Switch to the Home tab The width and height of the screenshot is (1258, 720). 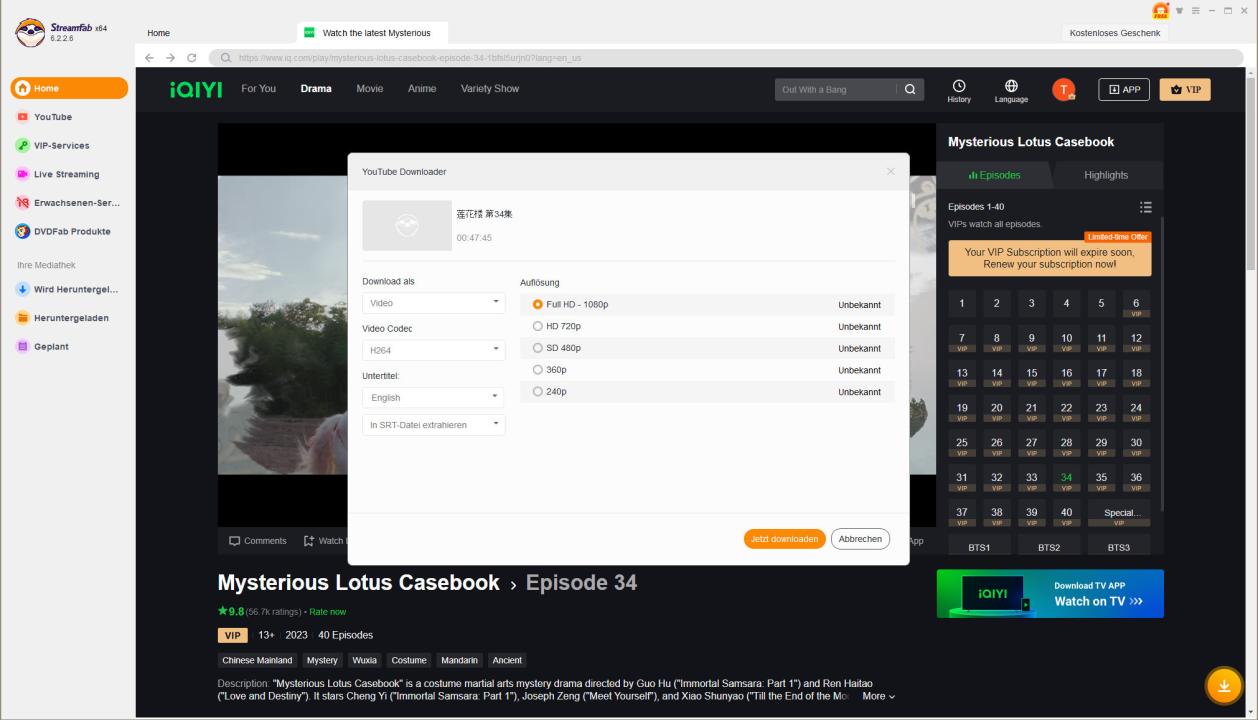[158, 33]
